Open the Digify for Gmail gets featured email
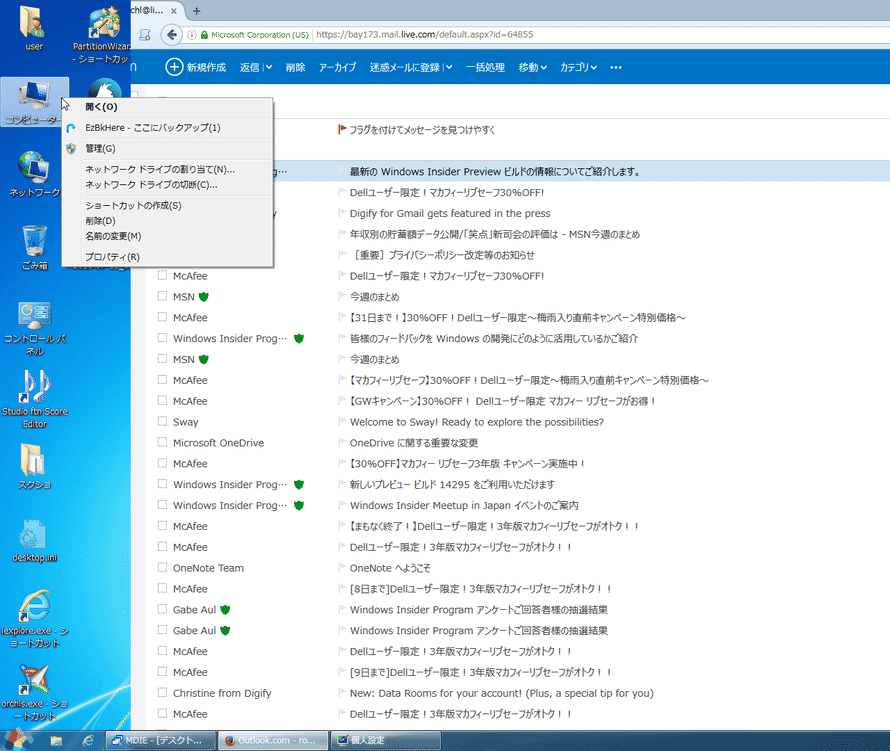Image resolution: width=890 pixels, height=751 pixels. [450, 213]
